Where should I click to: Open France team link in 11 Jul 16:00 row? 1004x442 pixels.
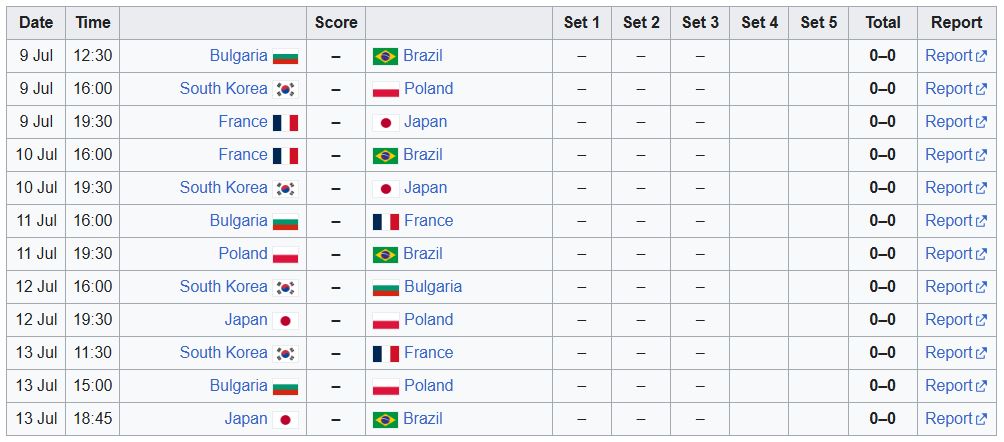point(428,220)
